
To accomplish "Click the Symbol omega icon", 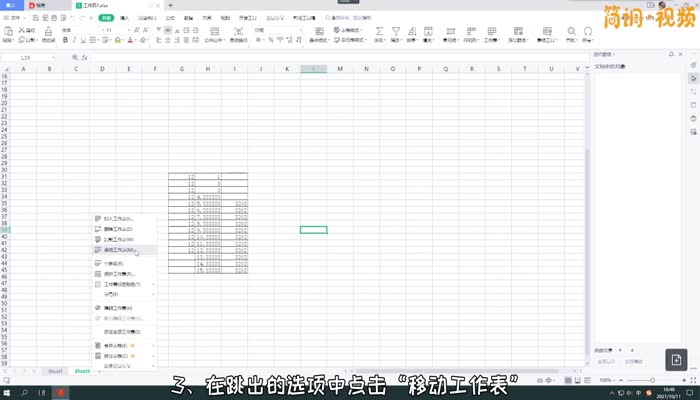I will pyautogui.click(x=588, y=31).
